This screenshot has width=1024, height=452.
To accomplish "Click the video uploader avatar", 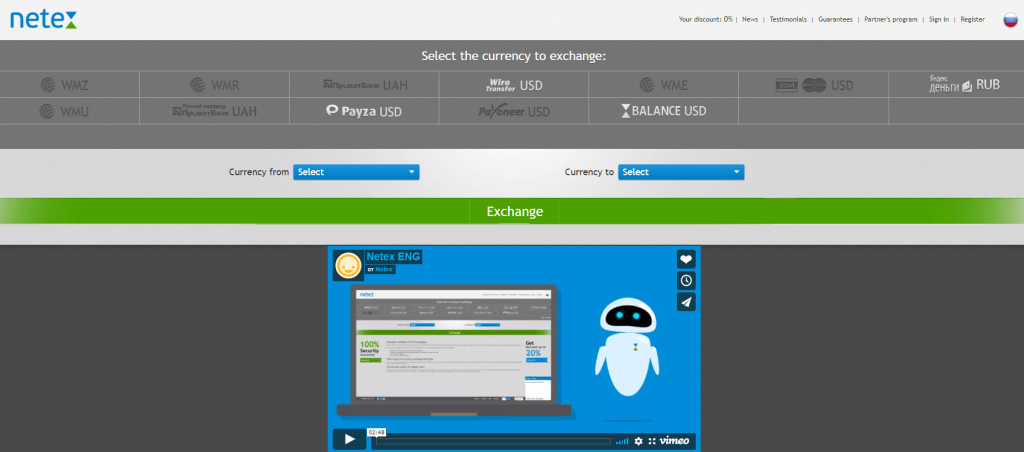I will point(348,265).
